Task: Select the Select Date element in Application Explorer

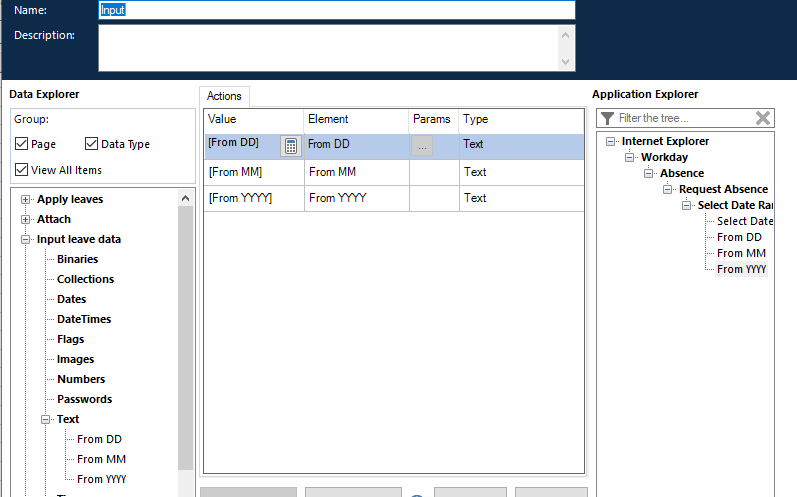Action: 745,221
